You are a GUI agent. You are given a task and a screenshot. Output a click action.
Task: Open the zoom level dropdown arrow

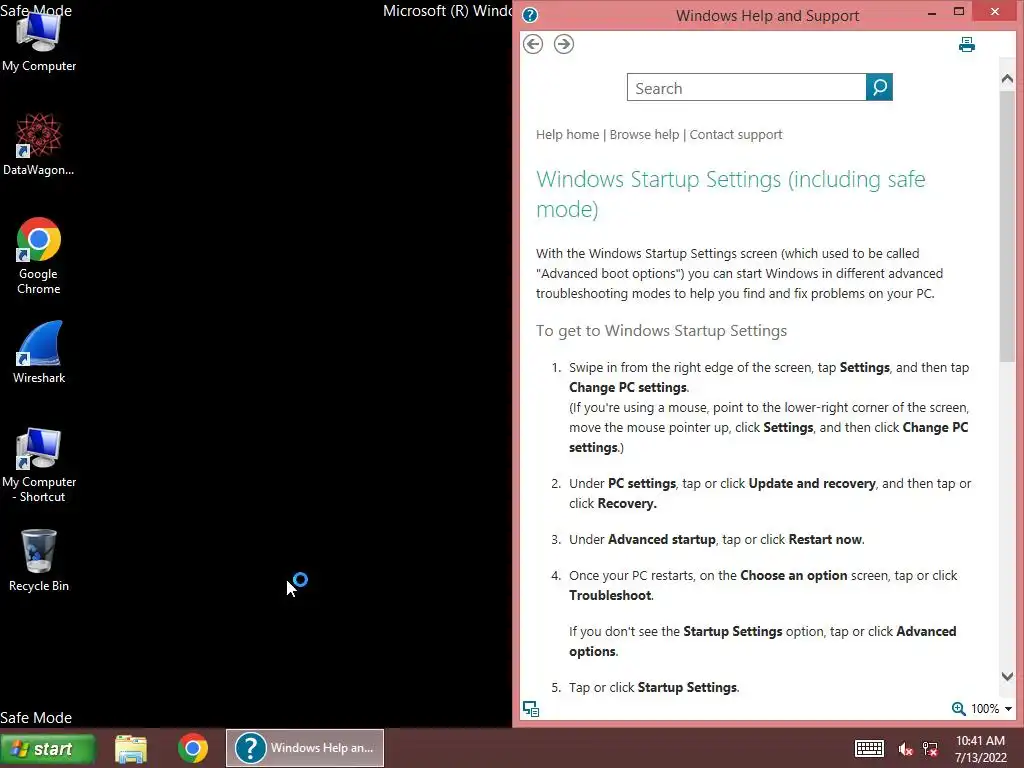1008,709
